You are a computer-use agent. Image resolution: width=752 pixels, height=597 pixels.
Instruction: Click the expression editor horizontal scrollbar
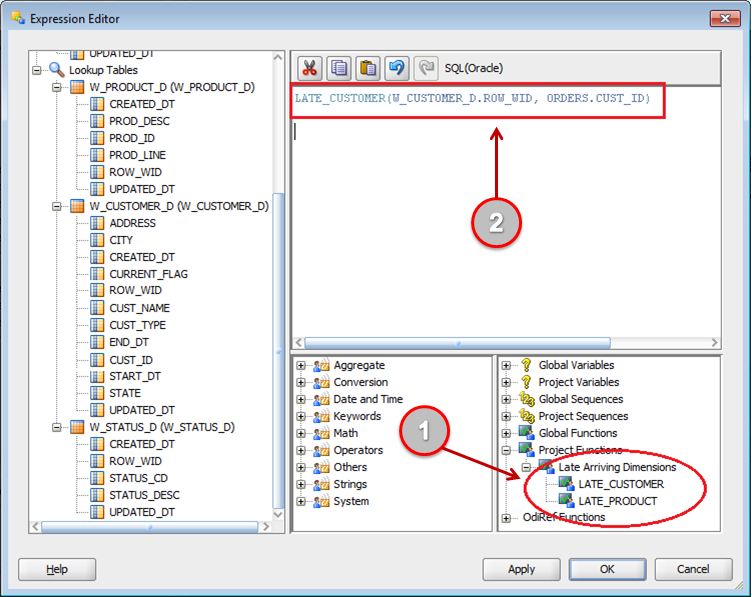tap(458, 343)
